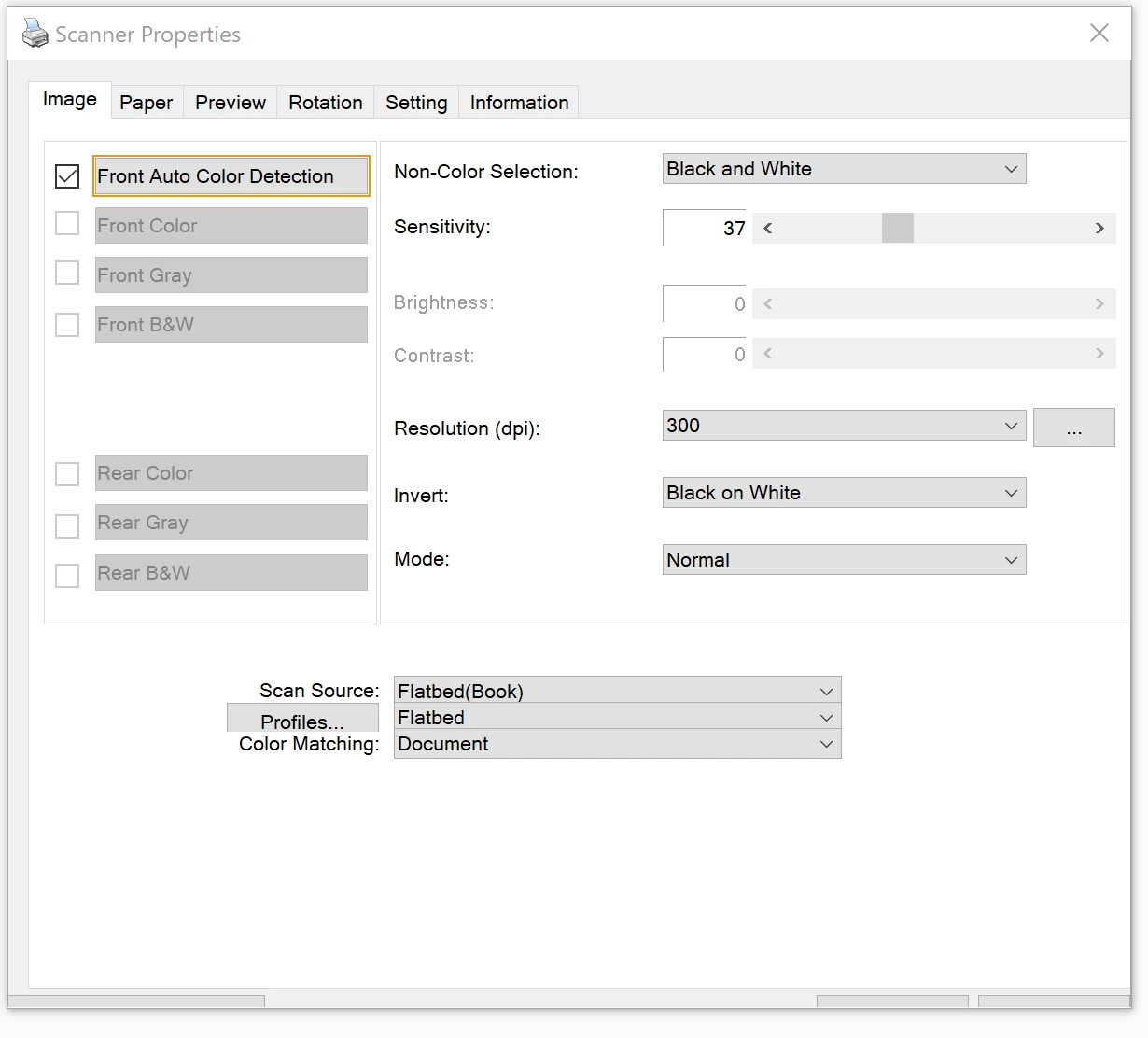Click the Profiles... button
This screenshot has width=1148, height=1038.
(x=302, y=721)
